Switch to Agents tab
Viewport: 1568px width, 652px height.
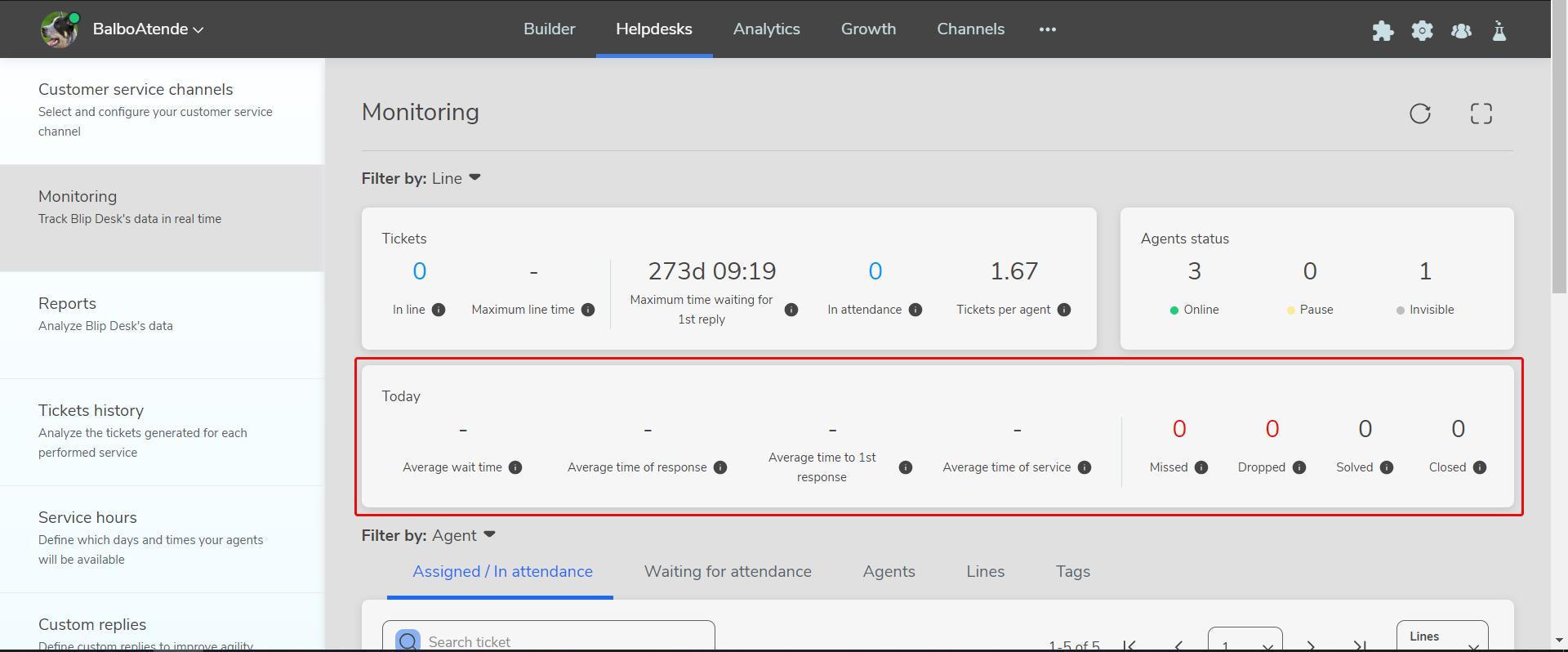coord(889,572)
